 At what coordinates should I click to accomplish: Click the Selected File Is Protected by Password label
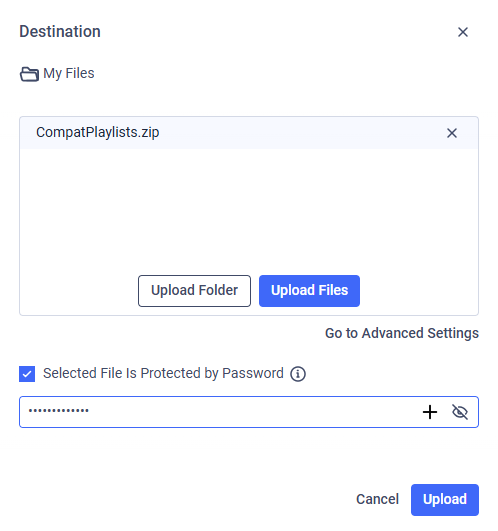click(163, 373)
